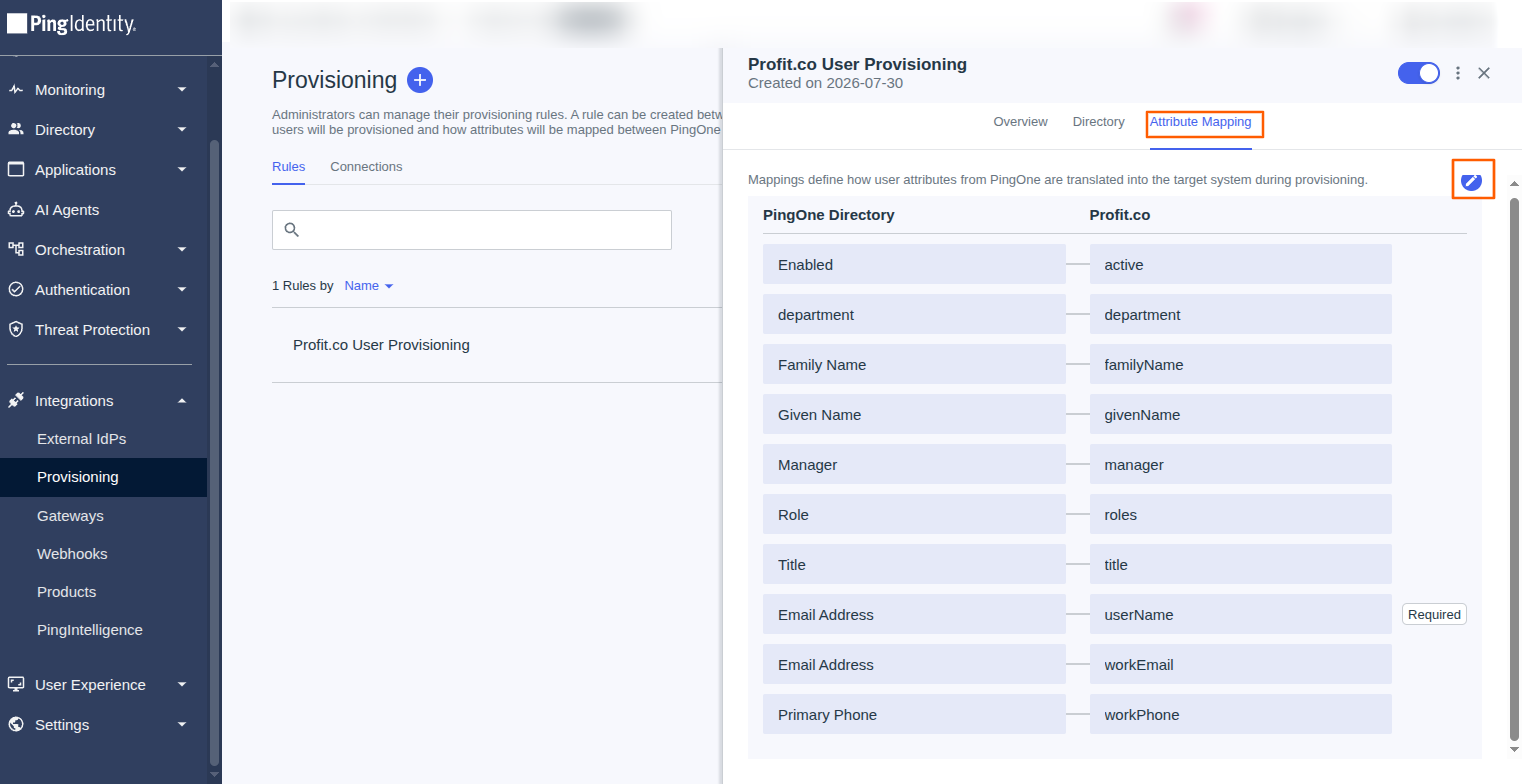This screenshot has width=1522, height=784.
Task: Click the sidebar scrollbar up arrow
Action: (x=214, y=66)
